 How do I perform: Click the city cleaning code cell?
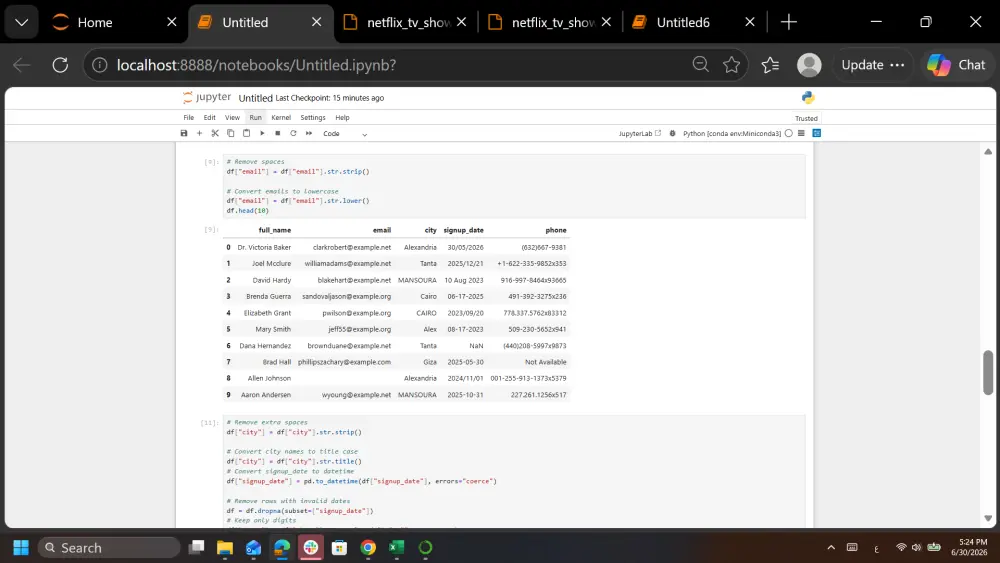pyautogui.click(x=514, y=471)
